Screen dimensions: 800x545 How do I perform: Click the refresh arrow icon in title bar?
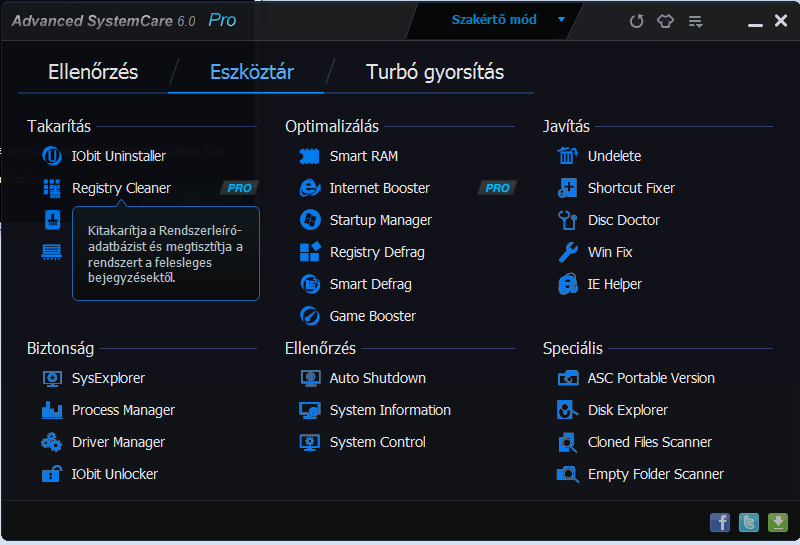coord(636,21)
